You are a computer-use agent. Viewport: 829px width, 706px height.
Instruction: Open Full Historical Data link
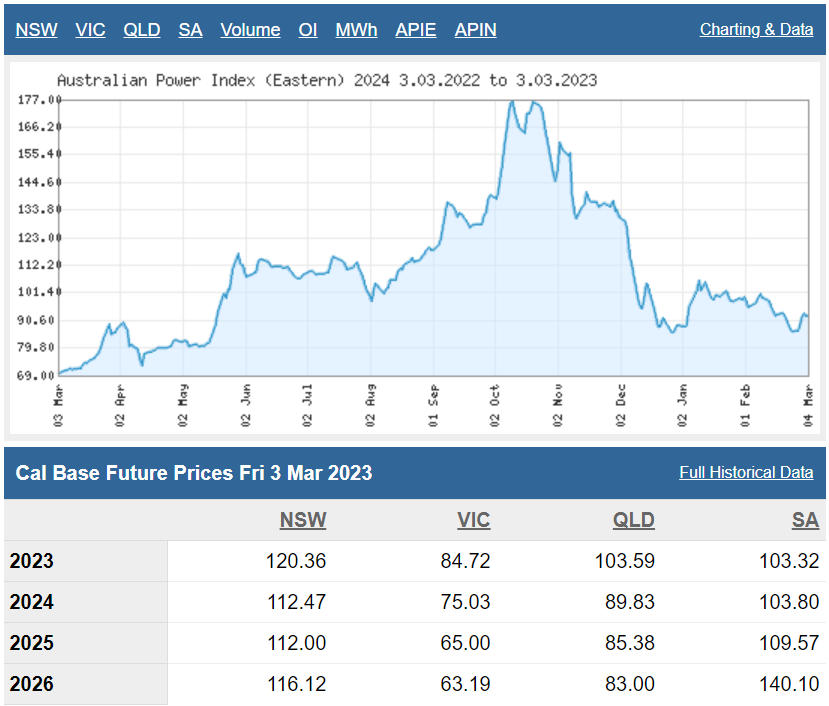pos(746,472)
